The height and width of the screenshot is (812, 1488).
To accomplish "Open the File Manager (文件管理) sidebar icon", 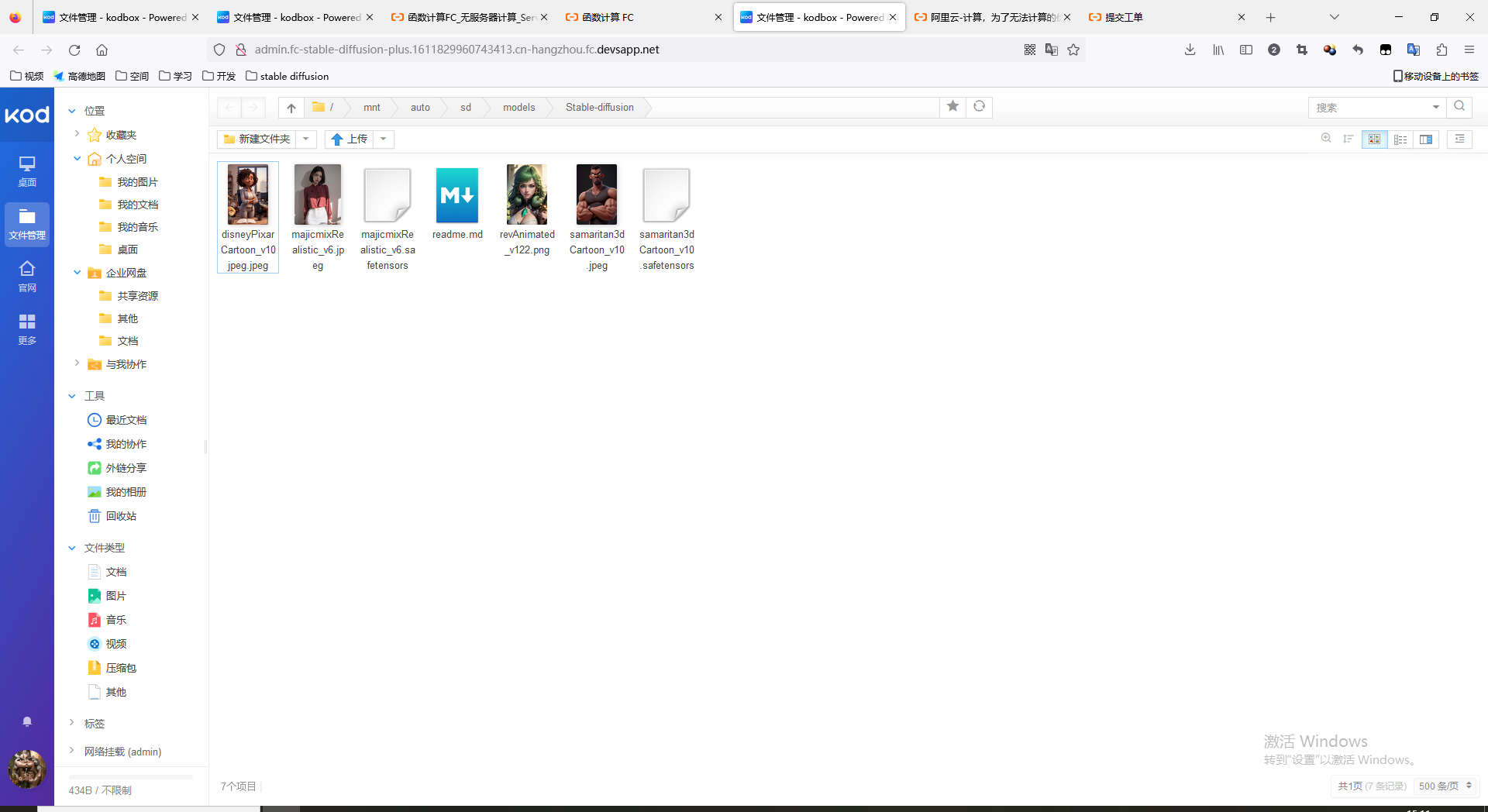I will point(27,224).
